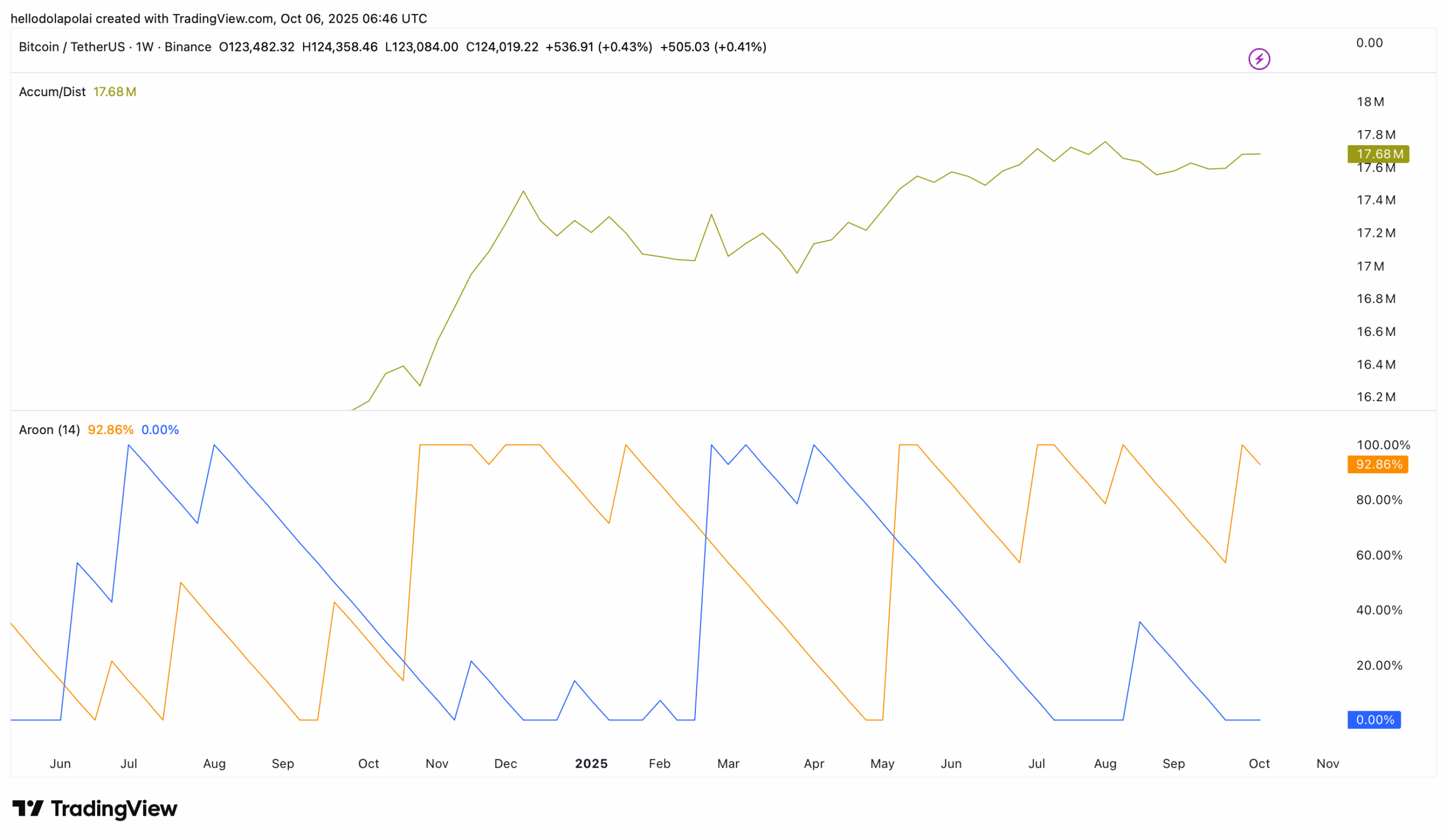Click the high price H124,358.46 value
This screenshot has width=1447, height=840.
(340, 47)
